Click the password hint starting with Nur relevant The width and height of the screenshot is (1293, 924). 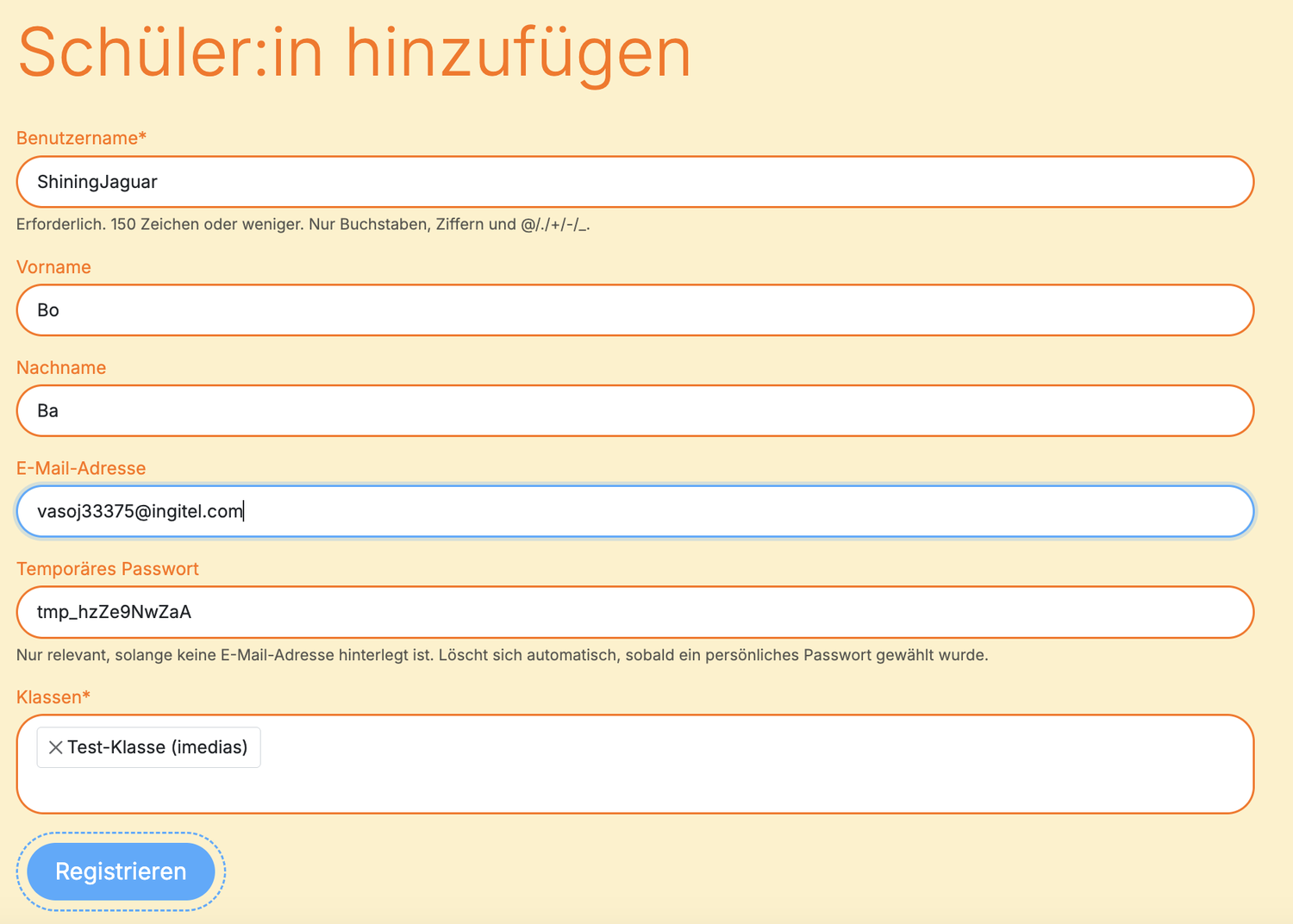502,655
